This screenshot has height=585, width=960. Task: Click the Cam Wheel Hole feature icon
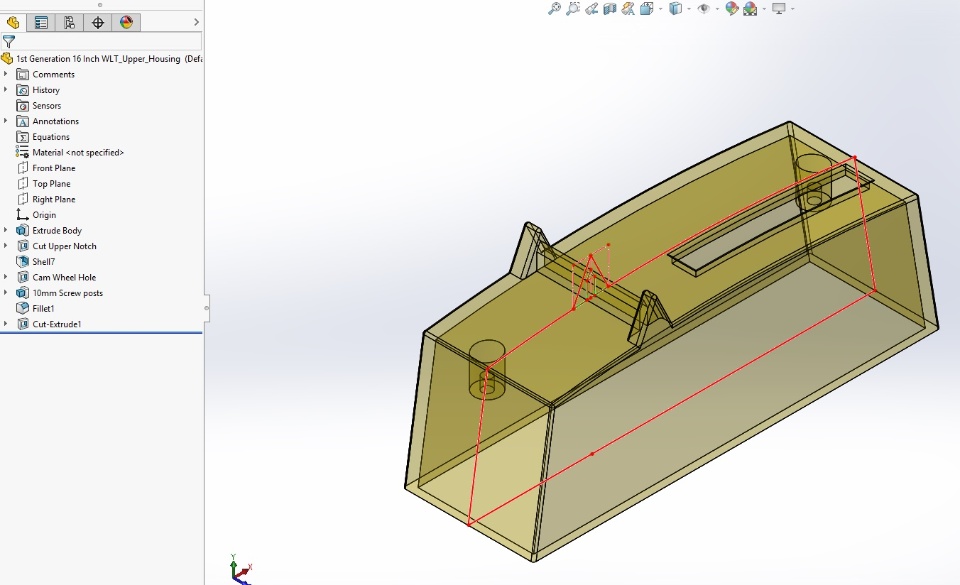[x=23, y=277]
